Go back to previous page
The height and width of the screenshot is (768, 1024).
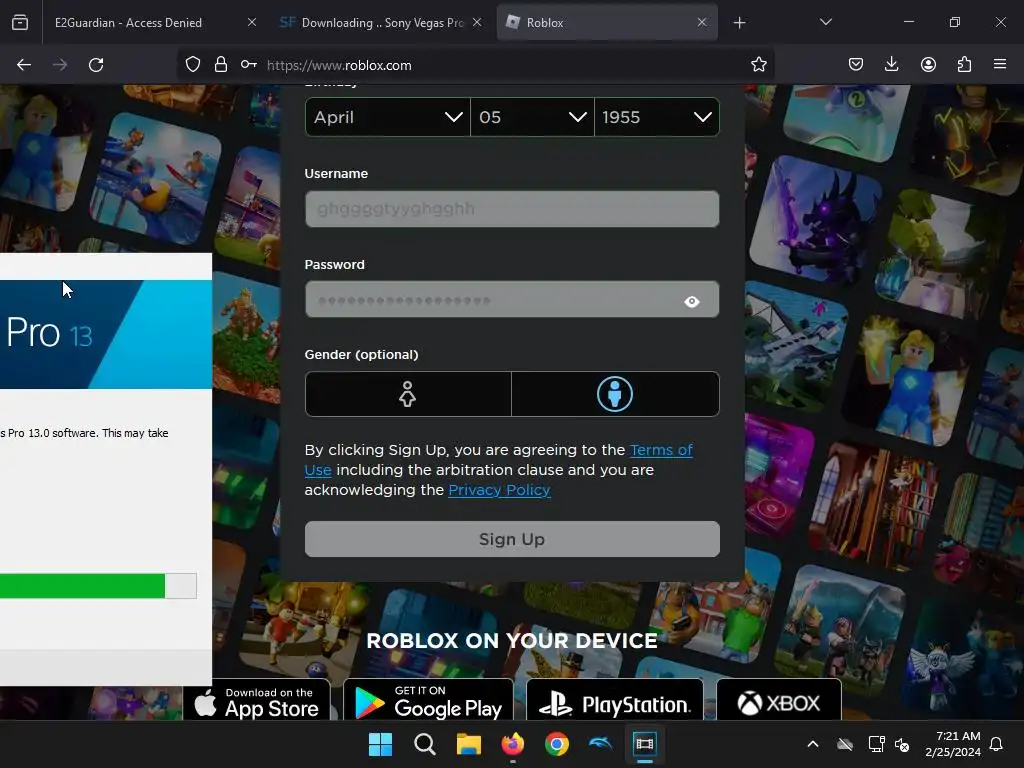click(24, 65)
